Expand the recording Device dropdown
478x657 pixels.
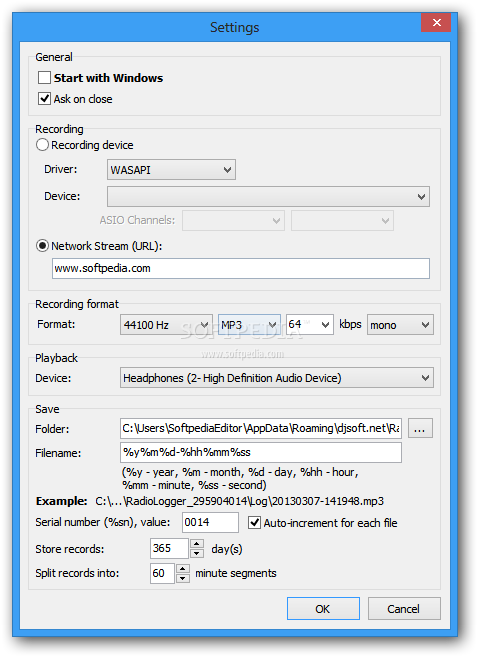[x=268, y=197]
